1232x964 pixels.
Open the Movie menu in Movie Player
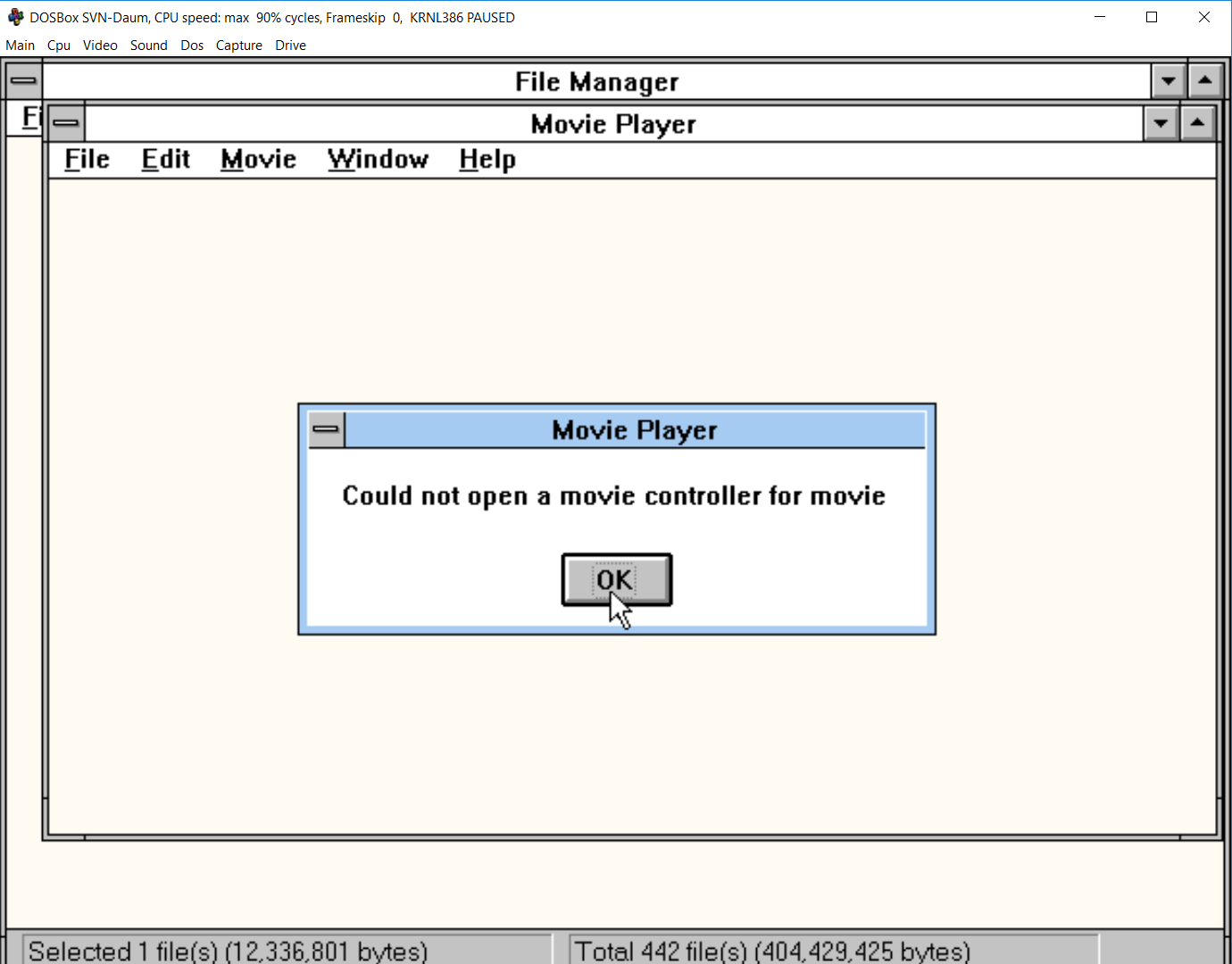coord(259,160)
